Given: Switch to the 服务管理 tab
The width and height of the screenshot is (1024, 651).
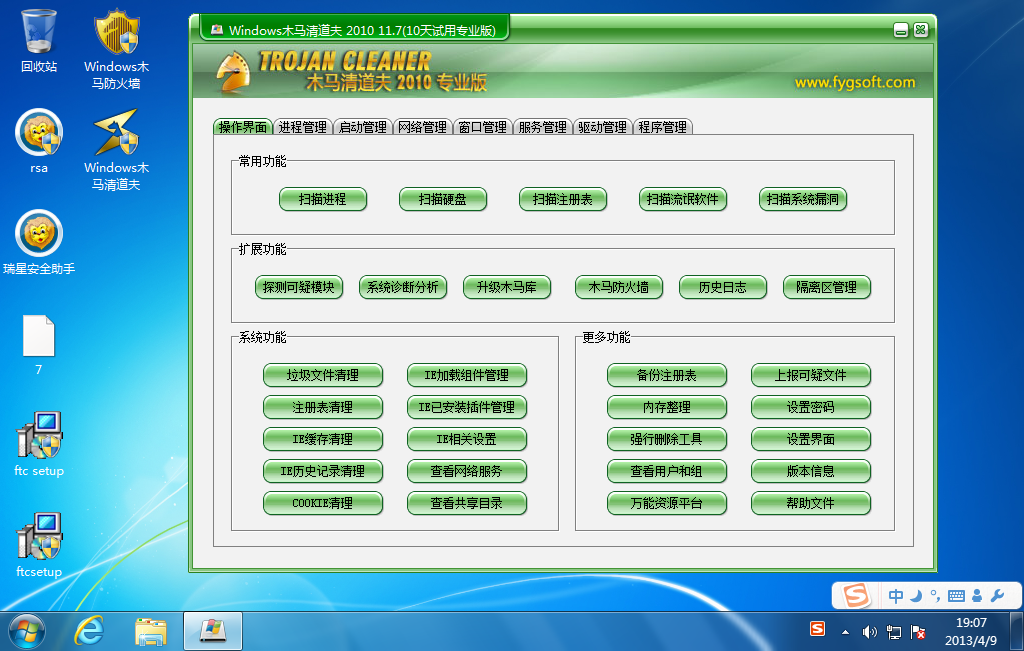Looking at the screenshot, I should pyautogui.click(x=543, y=127).
